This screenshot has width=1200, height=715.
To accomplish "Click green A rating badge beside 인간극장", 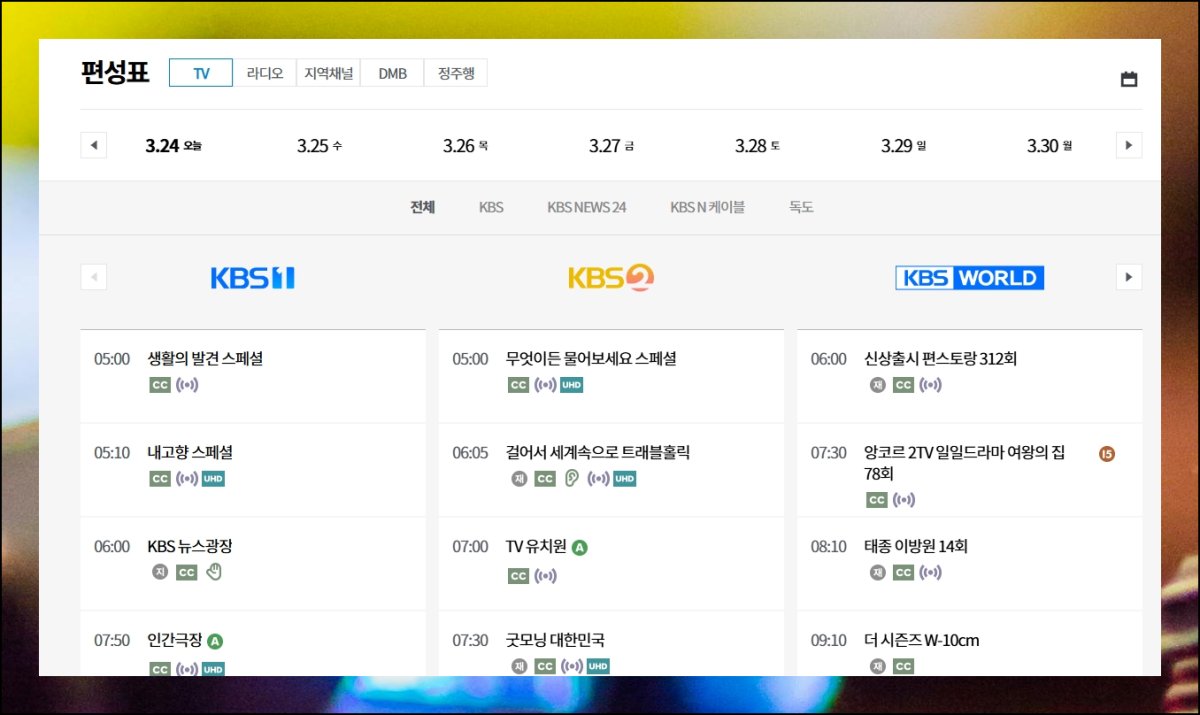I will click(x=215, y=641).
